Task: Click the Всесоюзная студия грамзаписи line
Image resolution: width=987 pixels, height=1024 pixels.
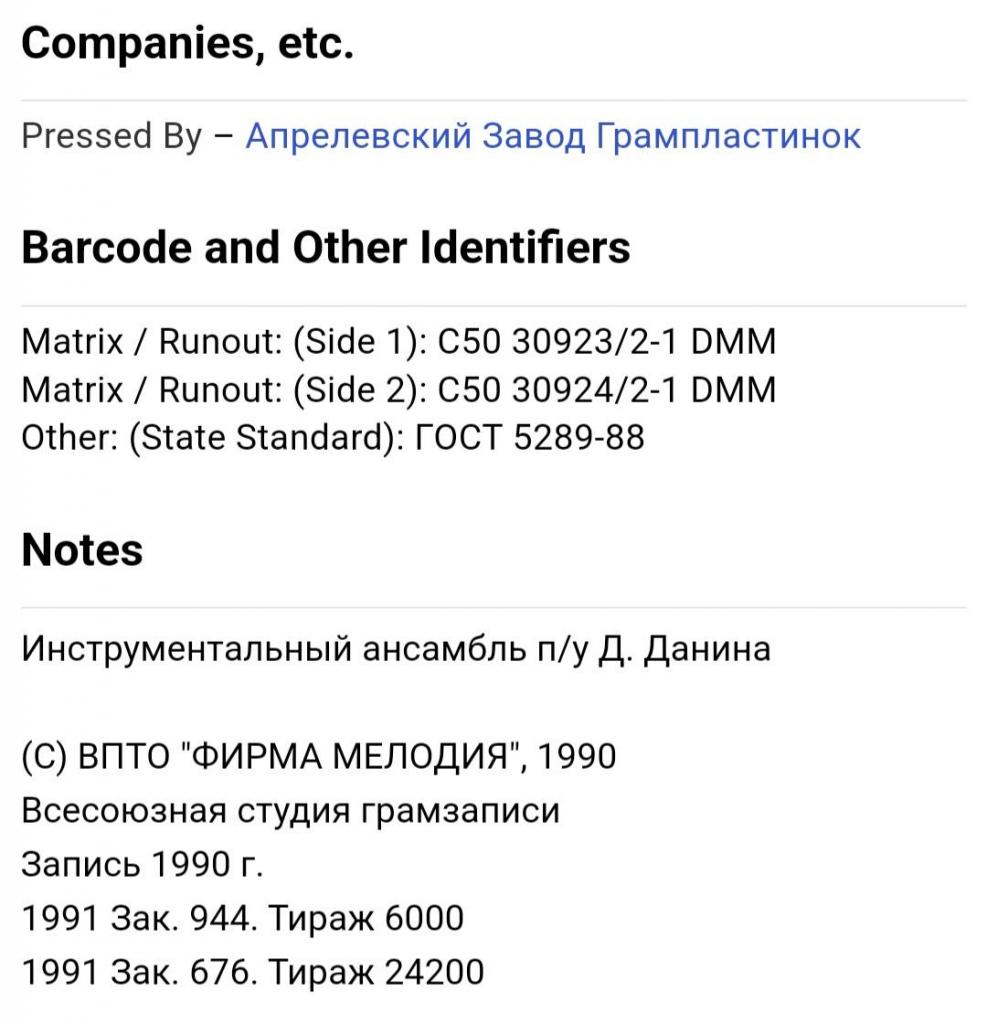Action: point(291,811)
